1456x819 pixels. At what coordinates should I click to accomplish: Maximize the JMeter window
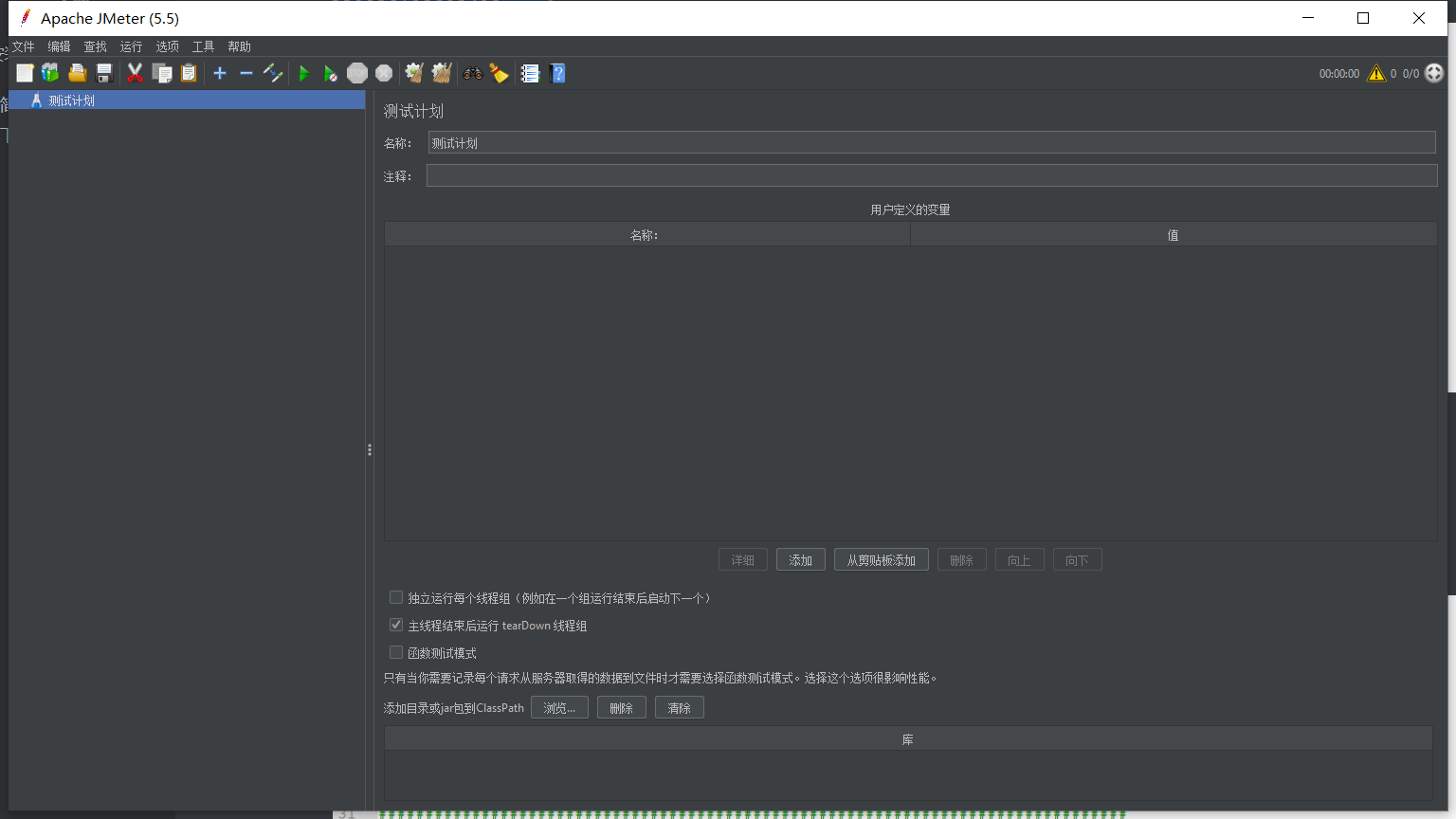pyautogui.click(x=1363, y=18)
